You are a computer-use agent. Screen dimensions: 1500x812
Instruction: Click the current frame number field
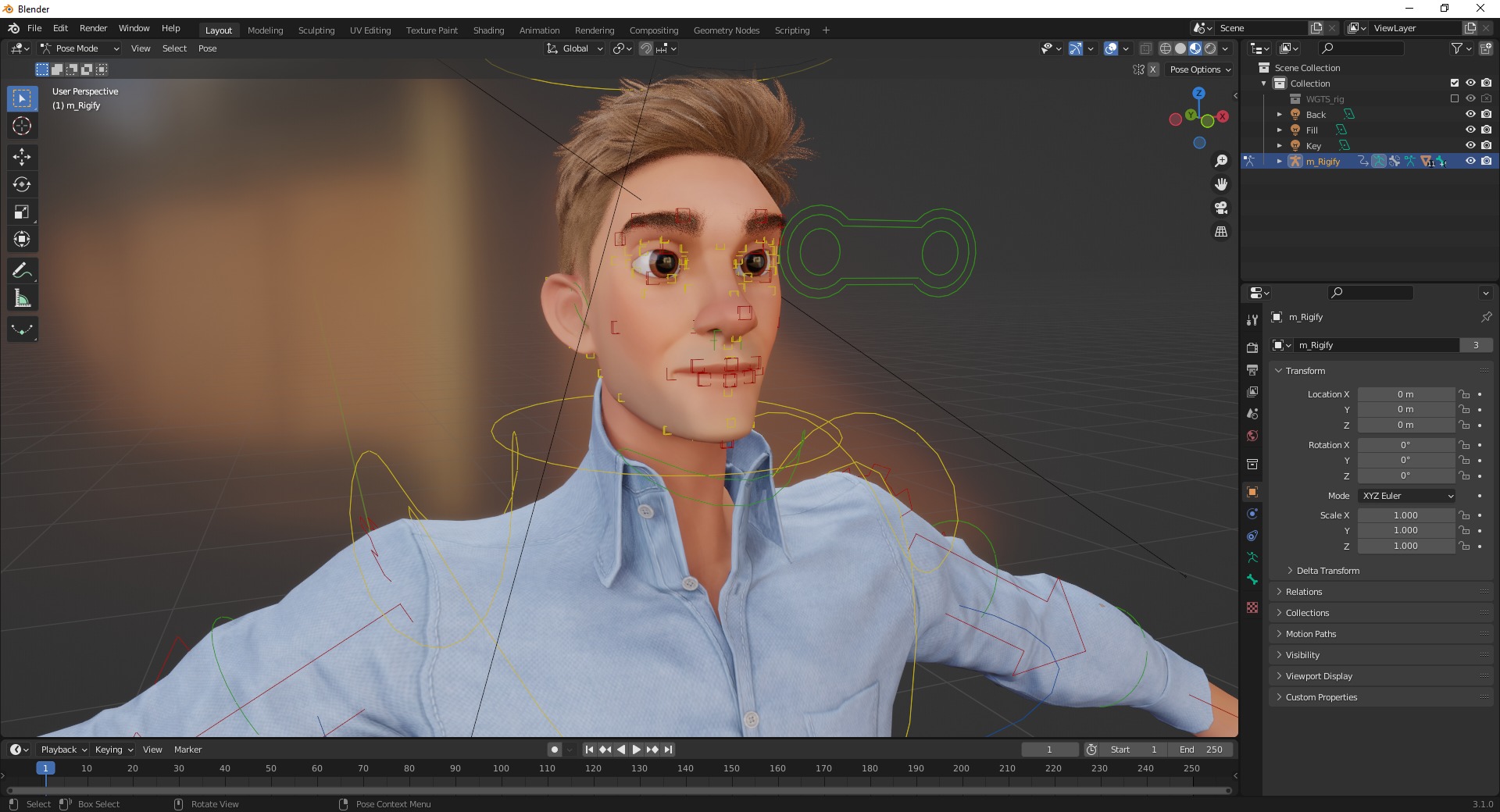[x=1049, y=750]
